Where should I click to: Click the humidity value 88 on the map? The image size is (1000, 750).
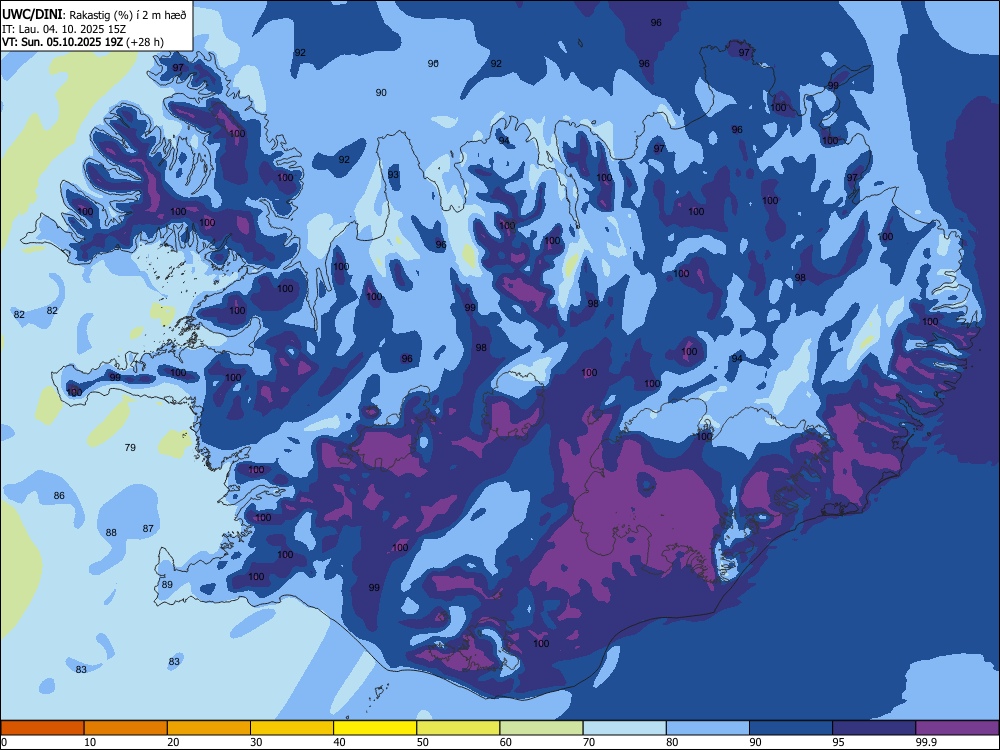[x=111, y=533]
